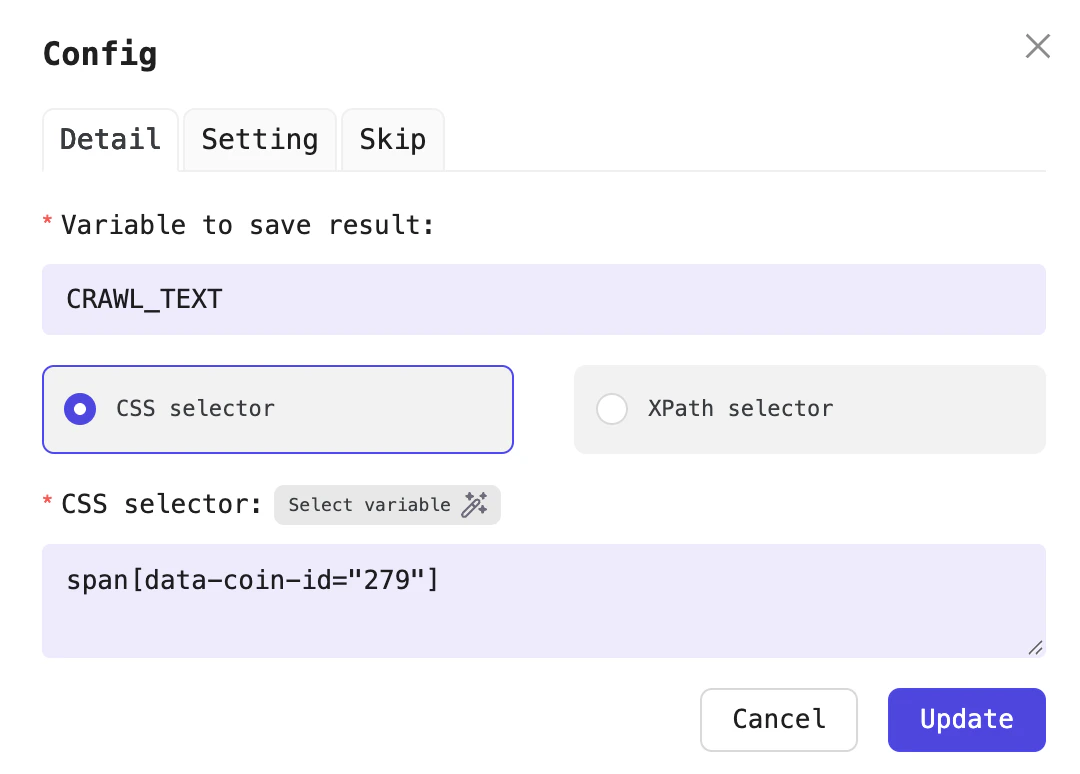Open the Select variable picker

coord(387,505)
